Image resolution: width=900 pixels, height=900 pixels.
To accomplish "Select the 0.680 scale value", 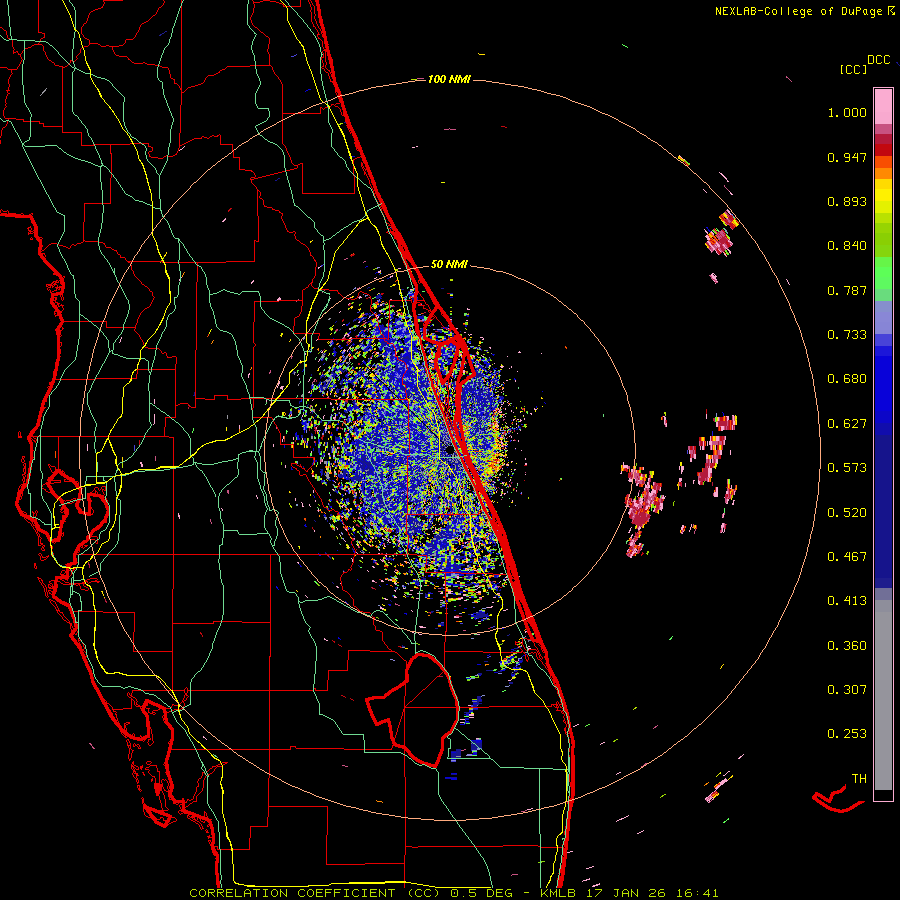I will tap(847, 379).
